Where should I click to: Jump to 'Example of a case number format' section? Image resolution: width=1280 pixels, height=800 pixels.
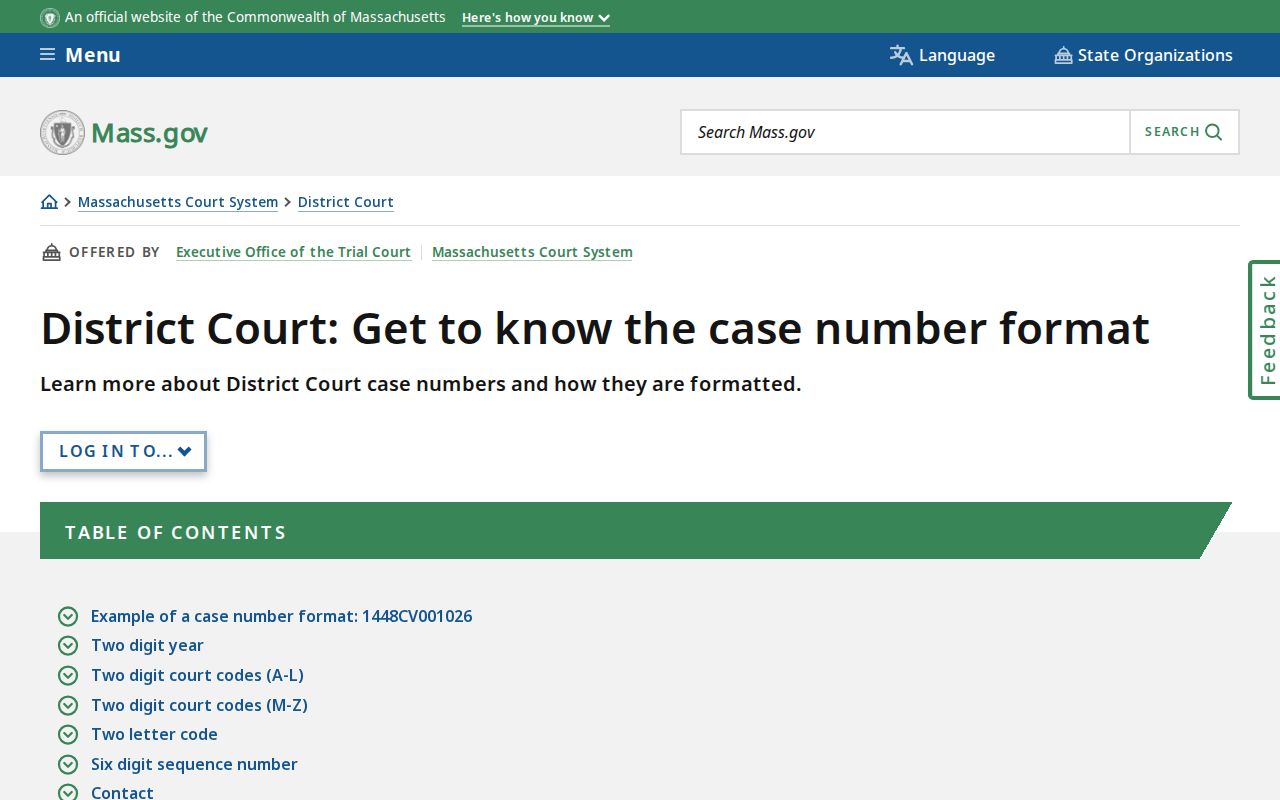tap(282, 616)
